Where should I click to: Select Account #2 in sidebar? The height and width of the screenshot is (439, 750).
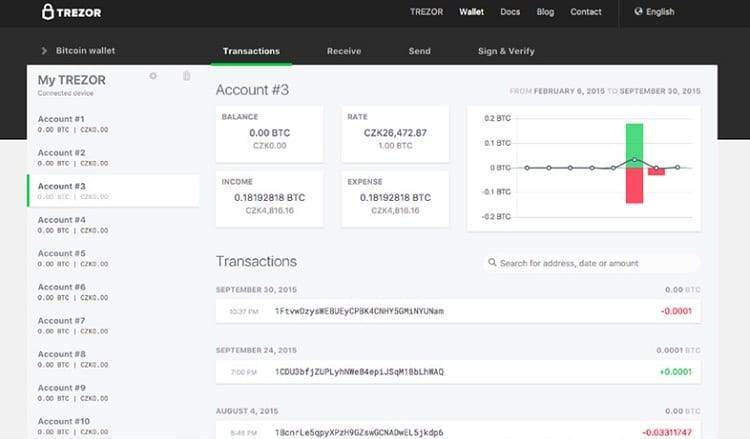click(113, 157)
